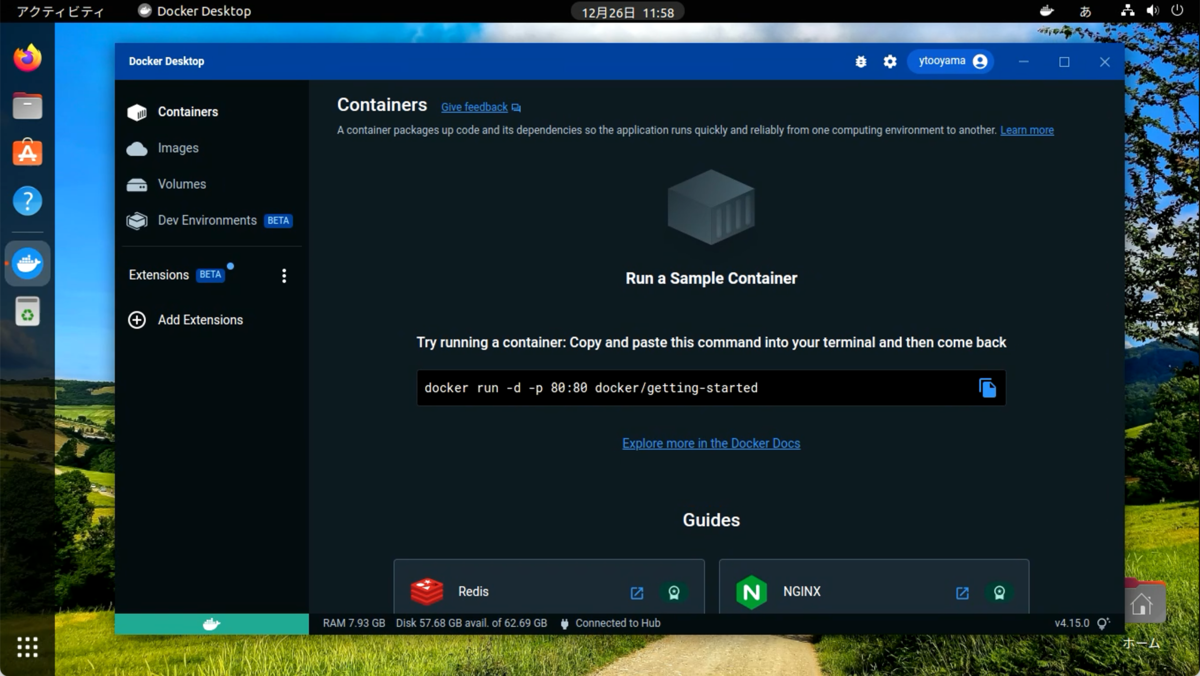Click the docker run command text box
Image resolution: width=1200 pixels, height=676 pixels.
711,388
